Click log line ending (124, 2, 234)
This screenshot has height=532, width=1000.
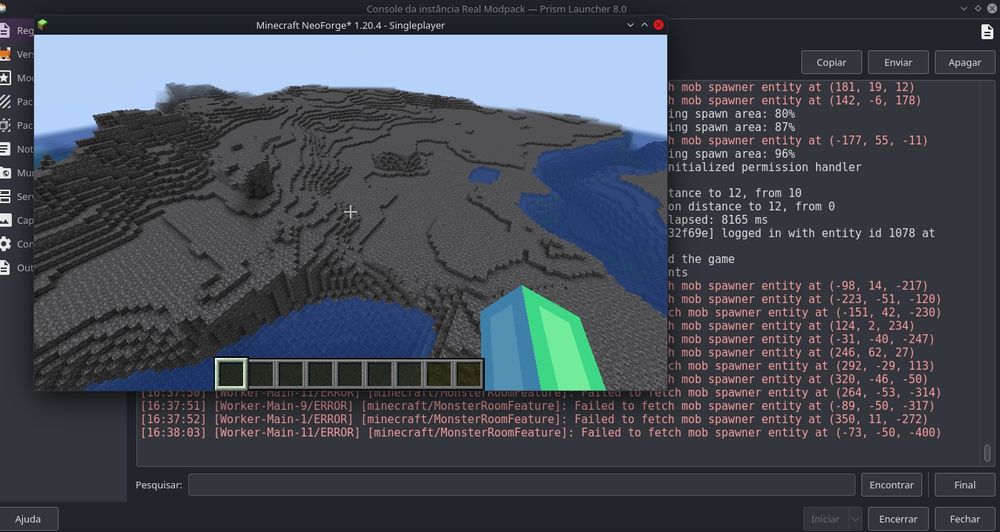tap(791, 326)
